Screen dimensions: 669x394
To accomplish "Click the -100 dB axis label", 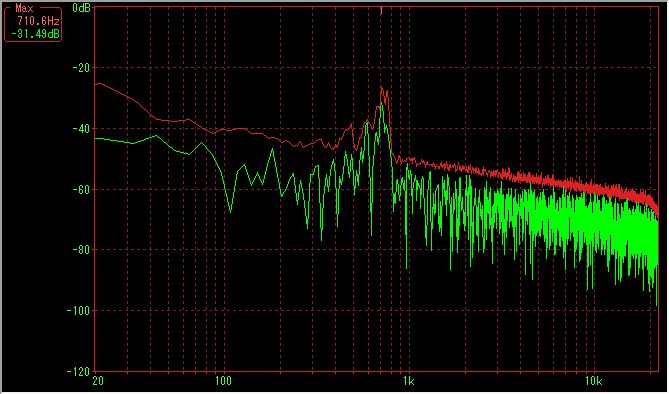I will pyautogui.click(x=79, y=310).
